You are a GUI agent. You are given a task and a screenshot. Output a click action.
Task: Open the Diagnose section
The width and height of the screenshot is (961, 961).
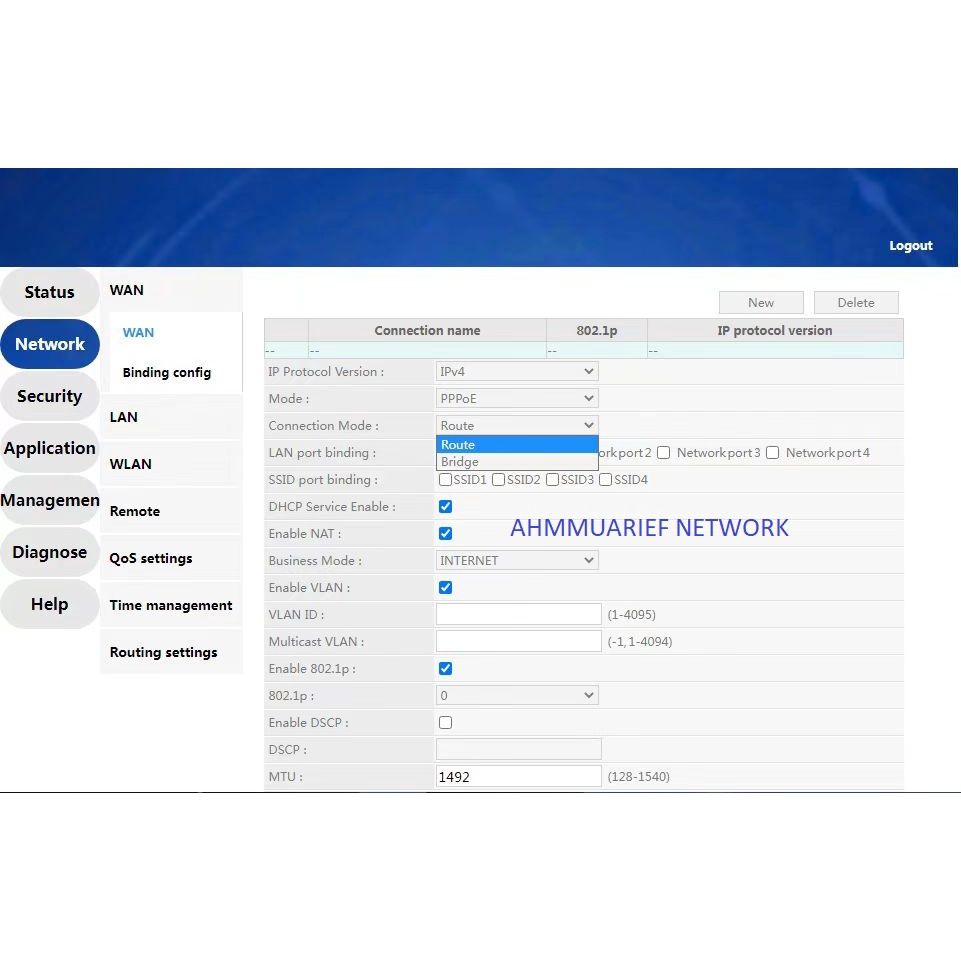tap(49, 552)
